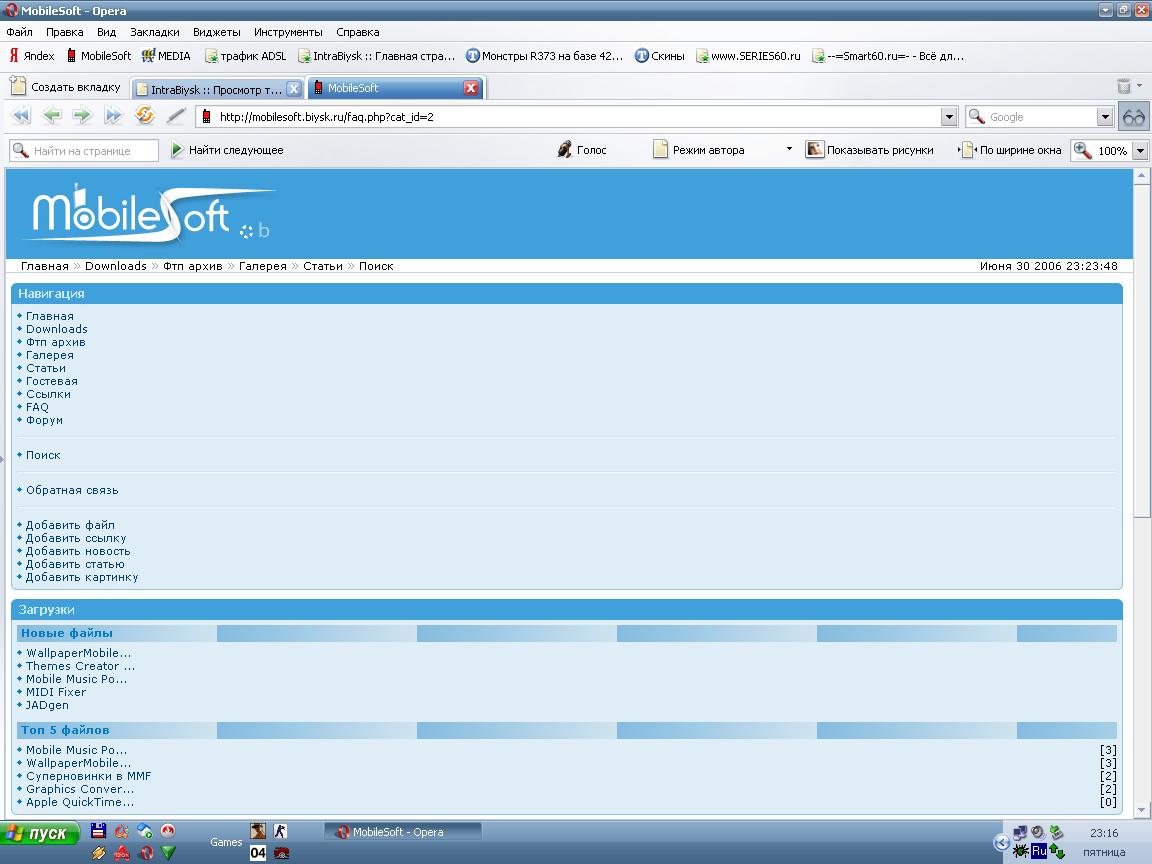Image resolution: width=1152 pixels, height=864 pixels.
Task: Toggle По ширине окна fit-to-width
Action: click(1010, 150)
